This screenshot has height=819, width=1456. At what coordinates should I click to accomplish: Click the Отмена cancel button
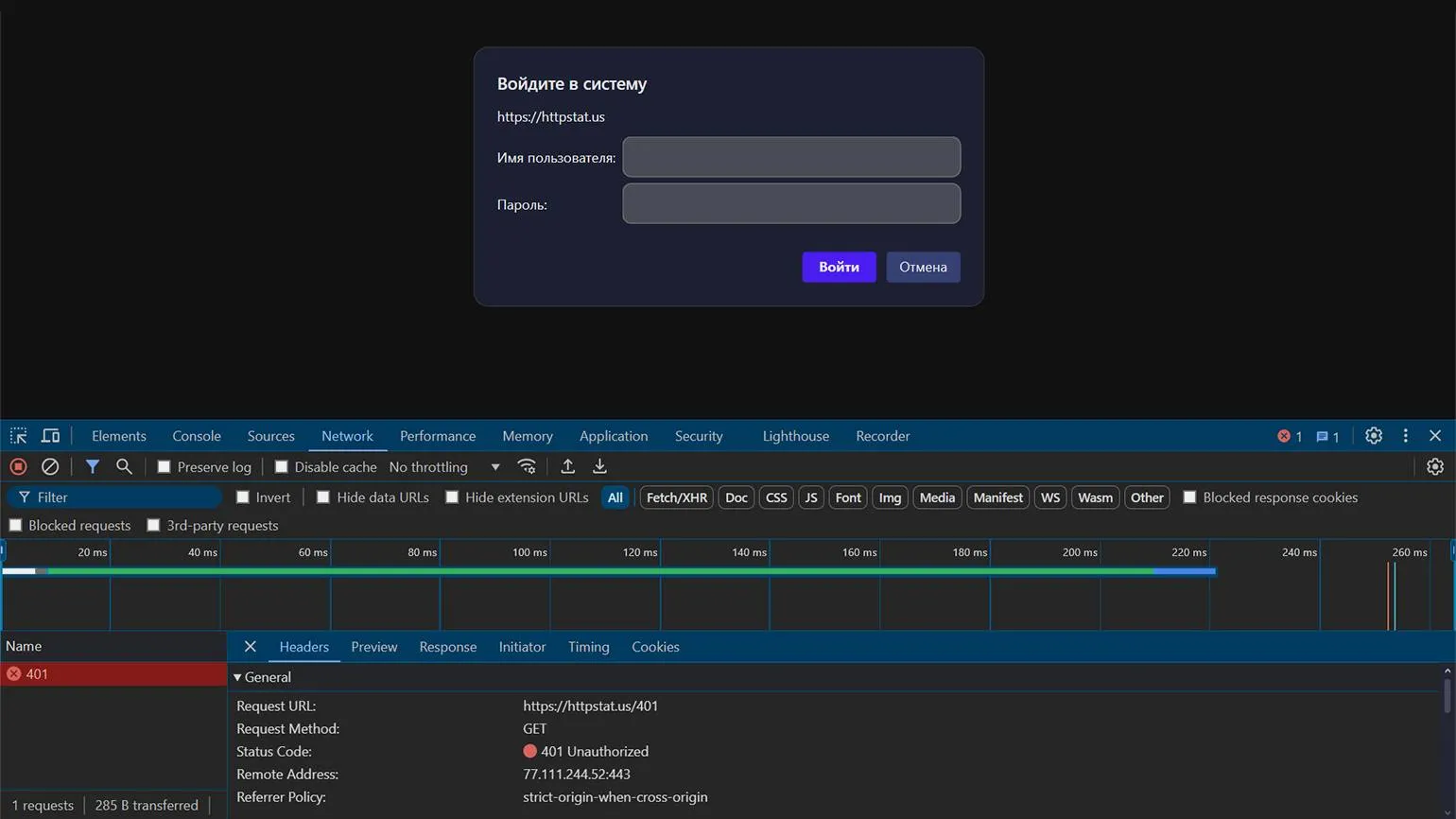[923, 267]
